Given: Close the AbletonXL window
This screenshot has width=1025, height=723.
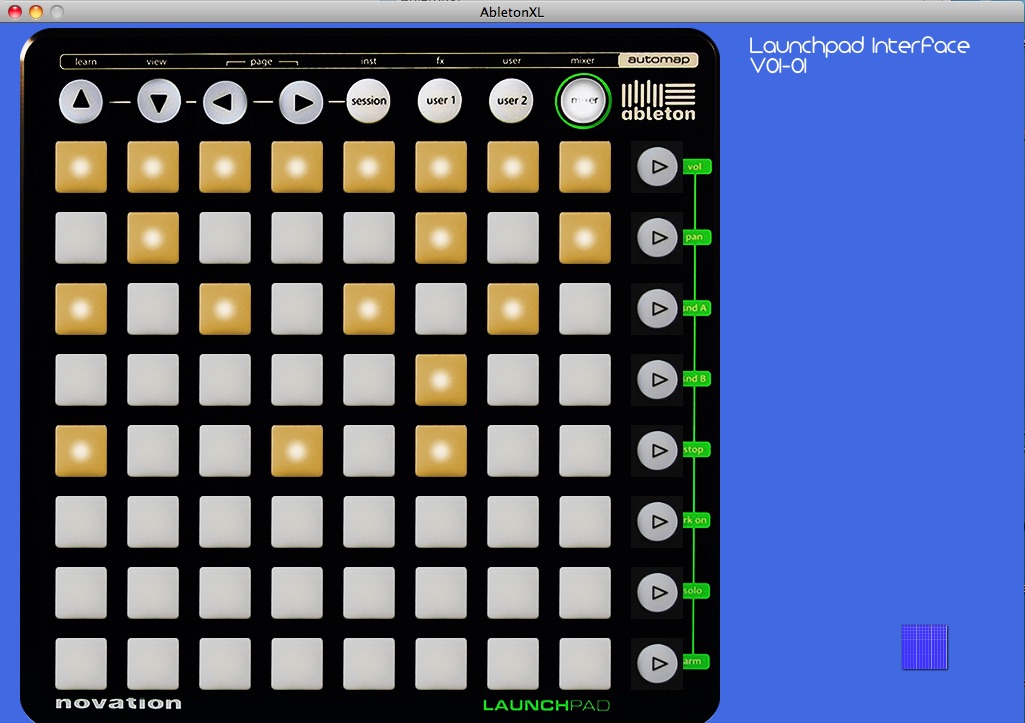Looking at the screenshot, I should (15, 11).
